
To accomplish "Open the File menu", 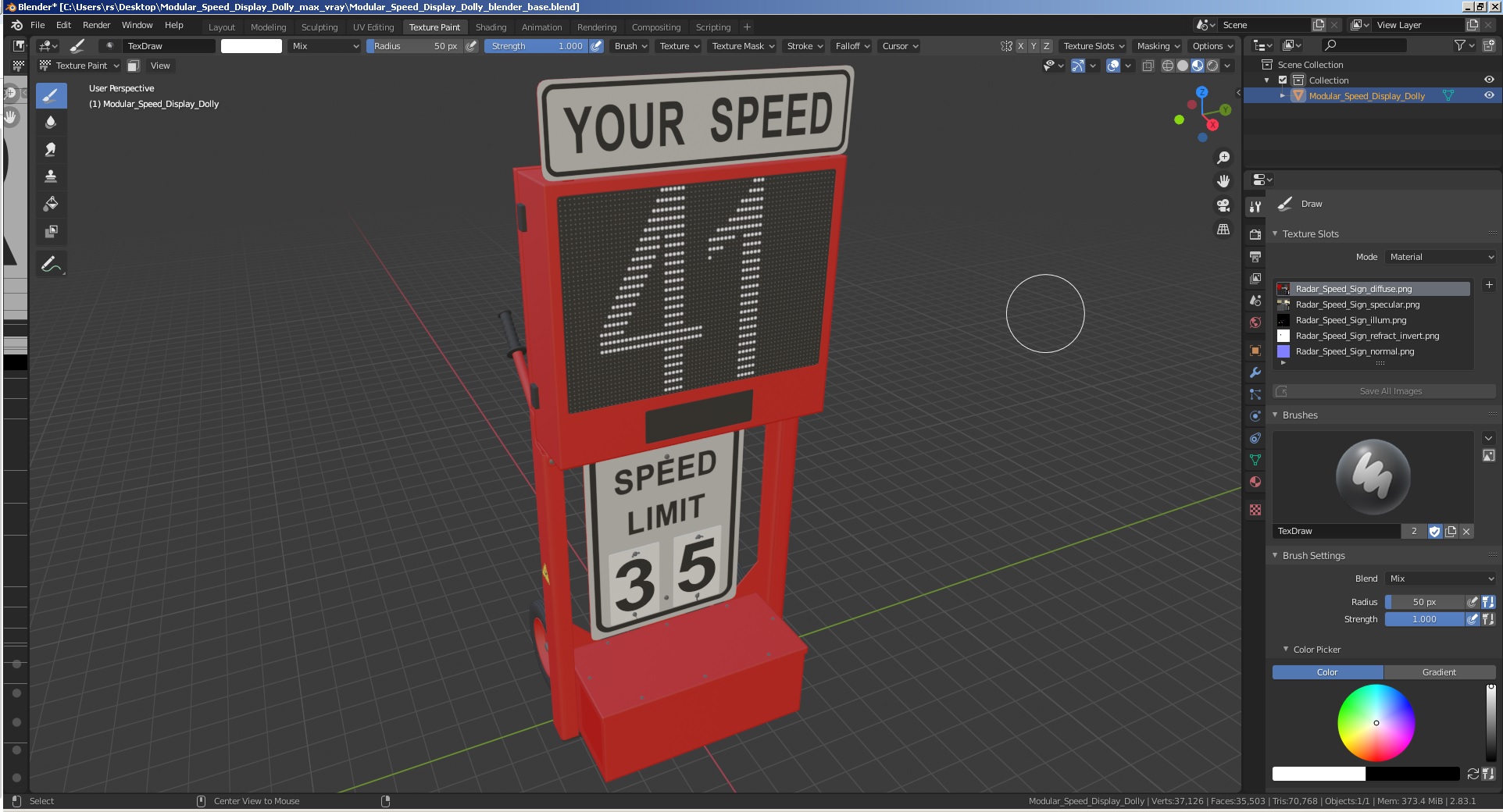I will (37, 25).
